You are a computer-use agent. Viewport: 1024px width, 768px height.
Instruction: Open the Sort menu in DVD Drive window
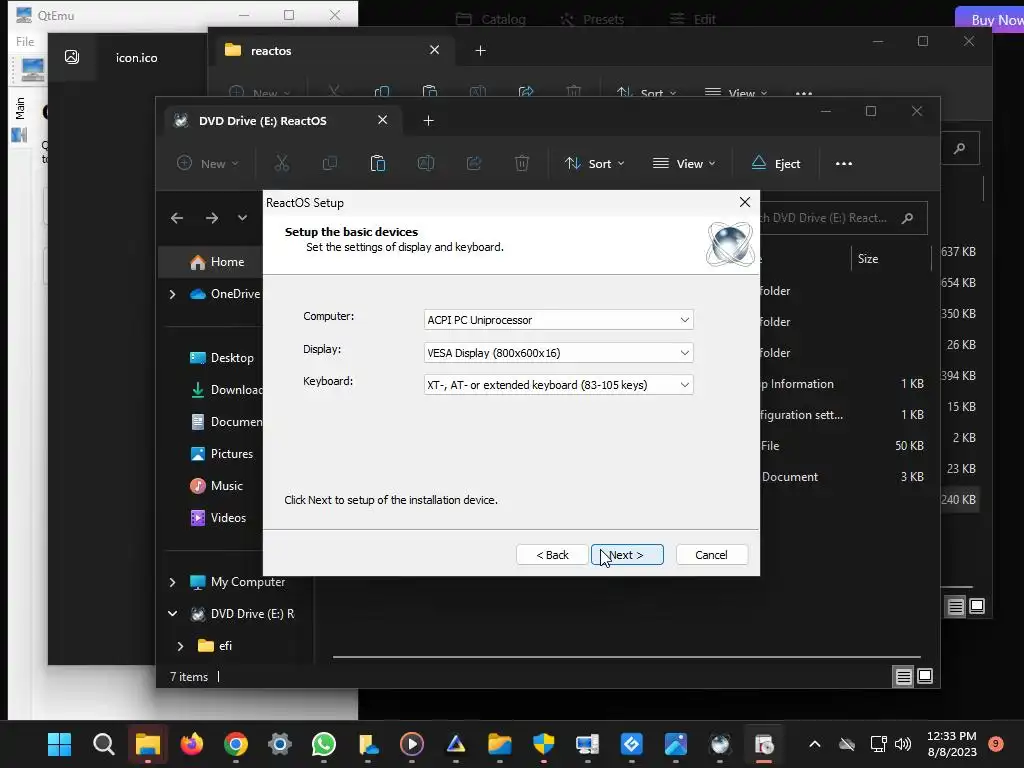594,163
